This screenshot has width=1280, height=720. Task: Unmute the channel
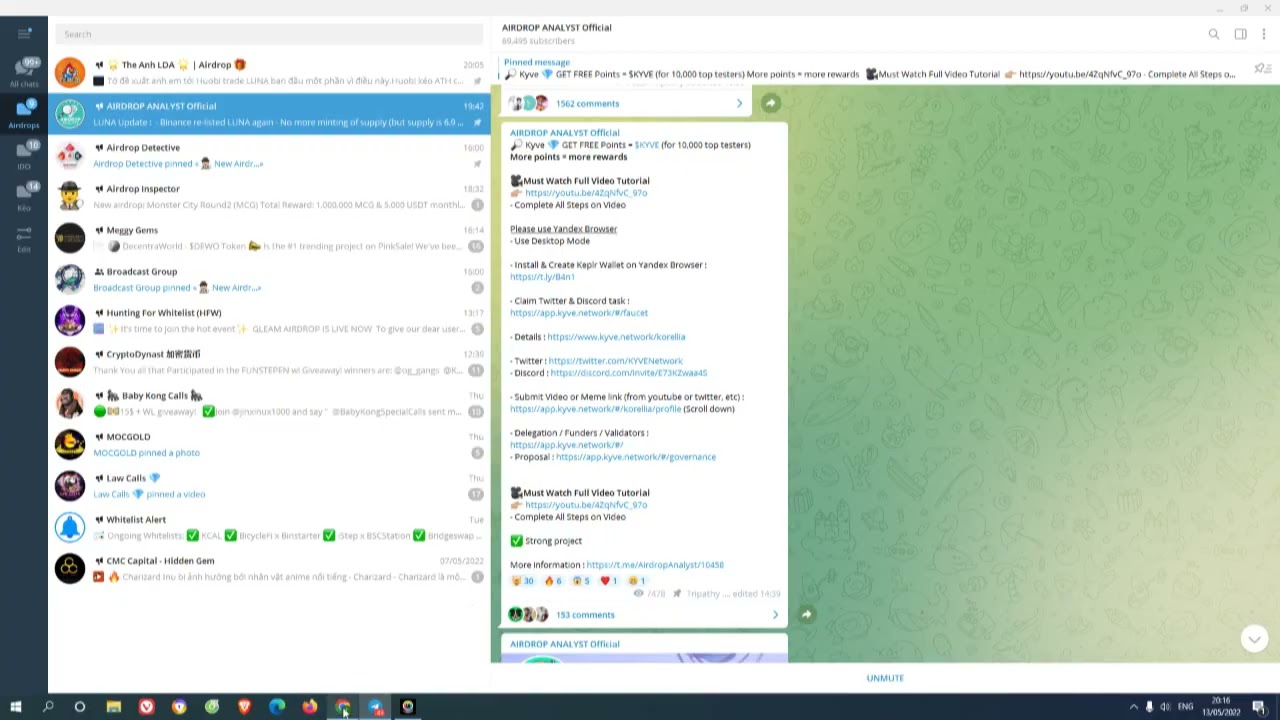pyautogui.click(x=885, y=678)
